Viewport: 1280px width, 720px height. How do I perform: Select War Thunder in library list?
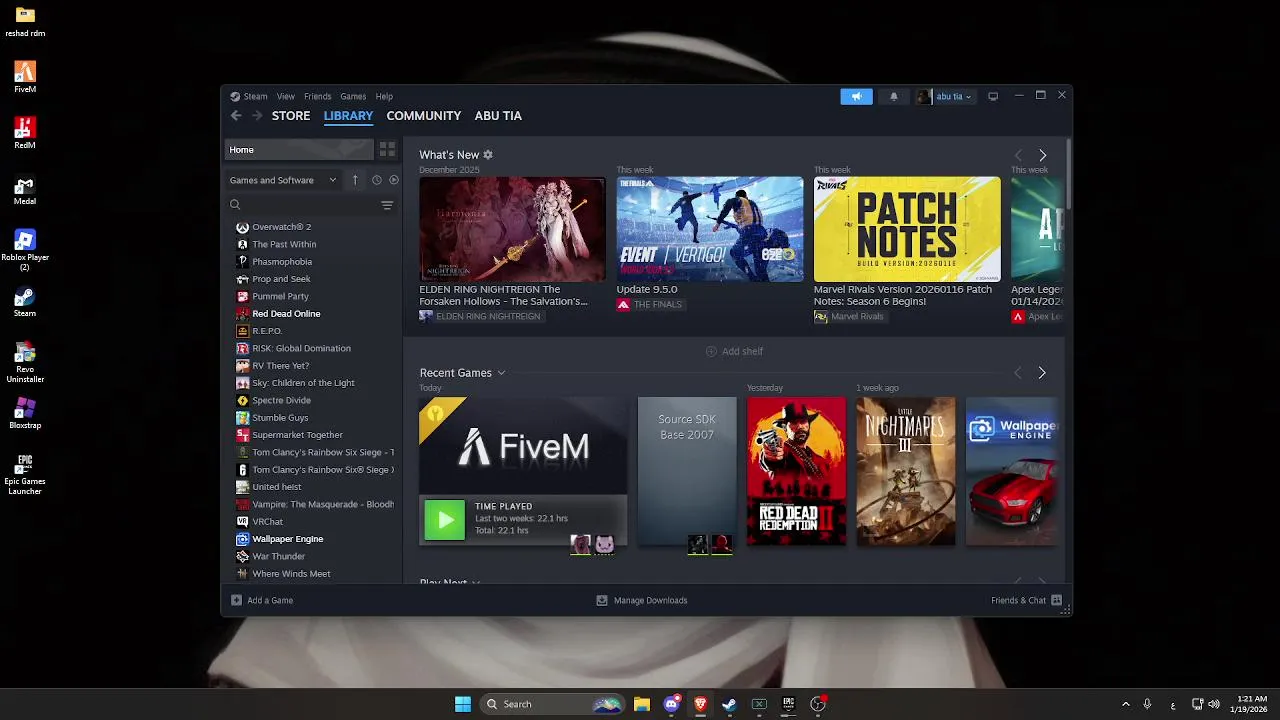(278, 556)
